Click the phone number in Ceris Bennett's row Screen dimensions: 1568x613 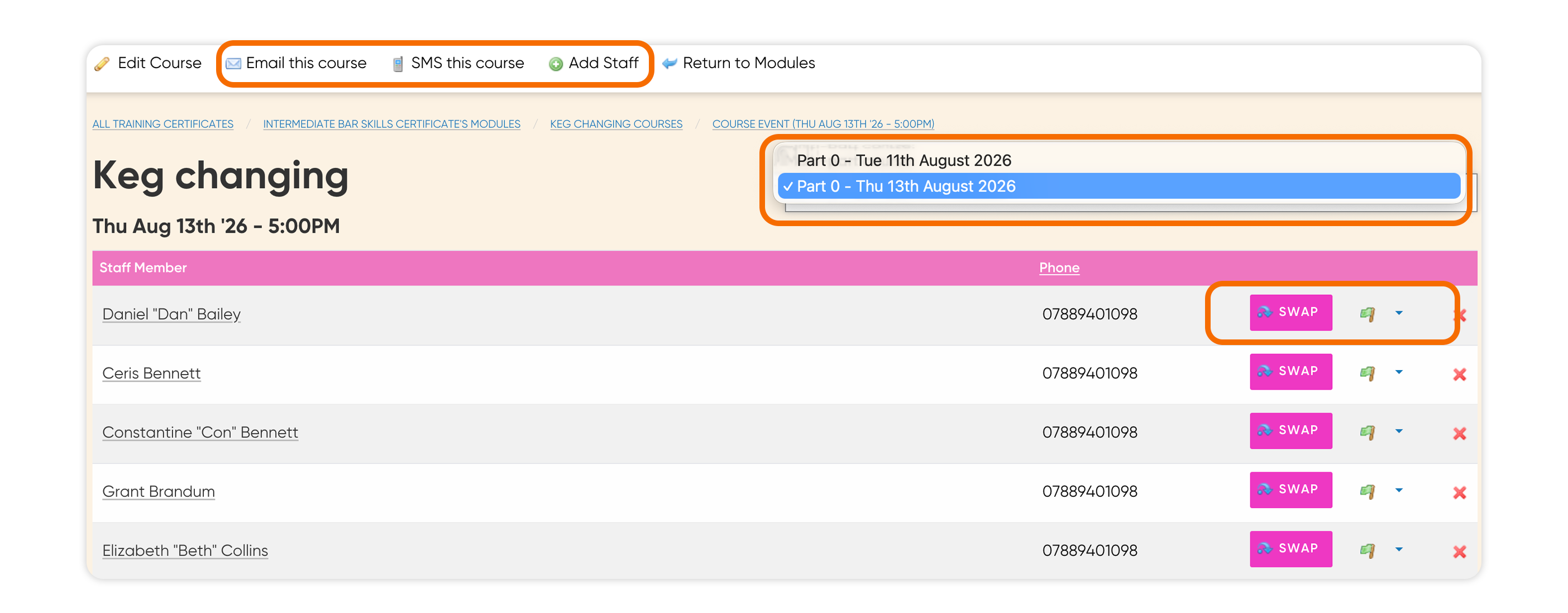pyautogui.click(x=1089, y=373)
